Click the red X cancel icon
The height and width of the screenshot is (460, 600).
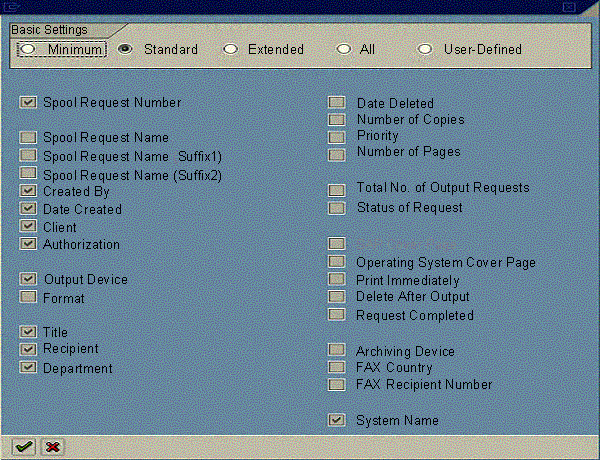(x=52, y=446)
